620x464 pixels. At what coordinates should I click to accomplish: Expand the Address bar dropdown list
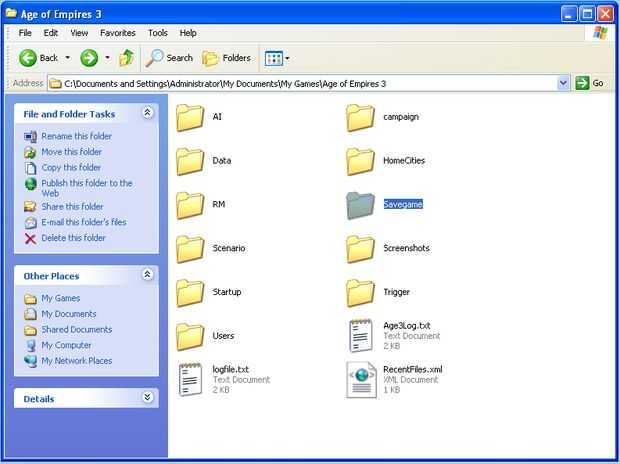(x=563, y=83)
